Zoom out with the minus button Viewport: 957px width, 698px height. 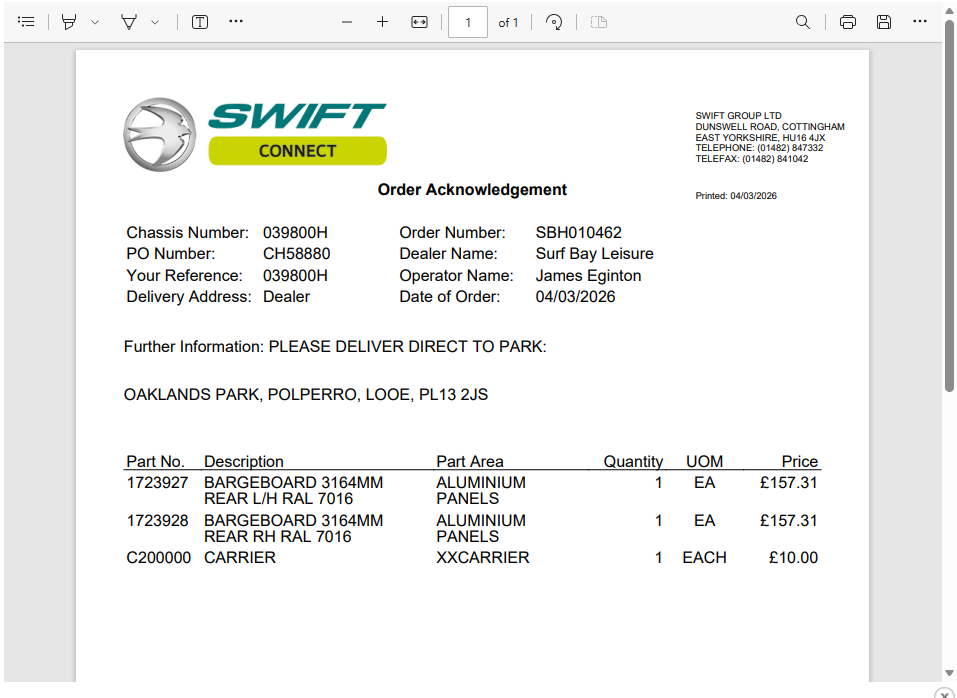pyautogui.click(x=347, y=22)
